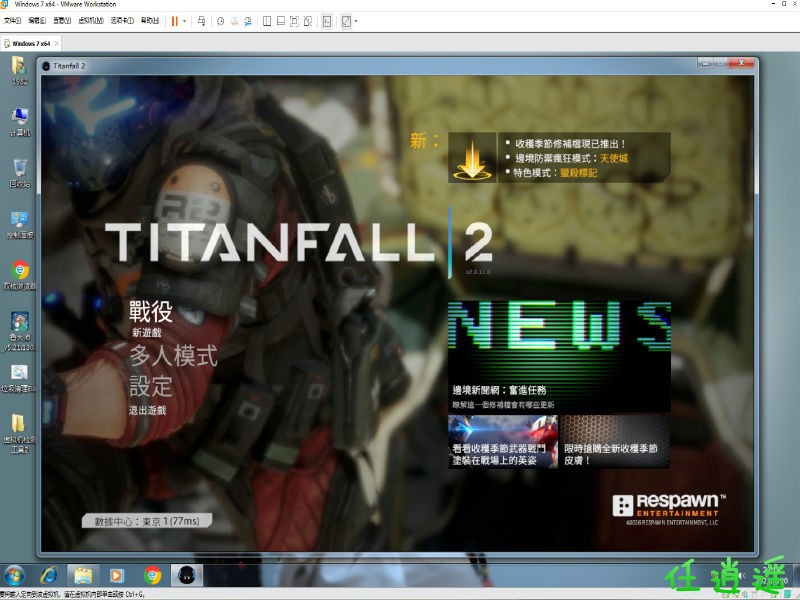Open the Recycle Bin desktop icon
Screen dimensions: 800x600
[19, 173]
